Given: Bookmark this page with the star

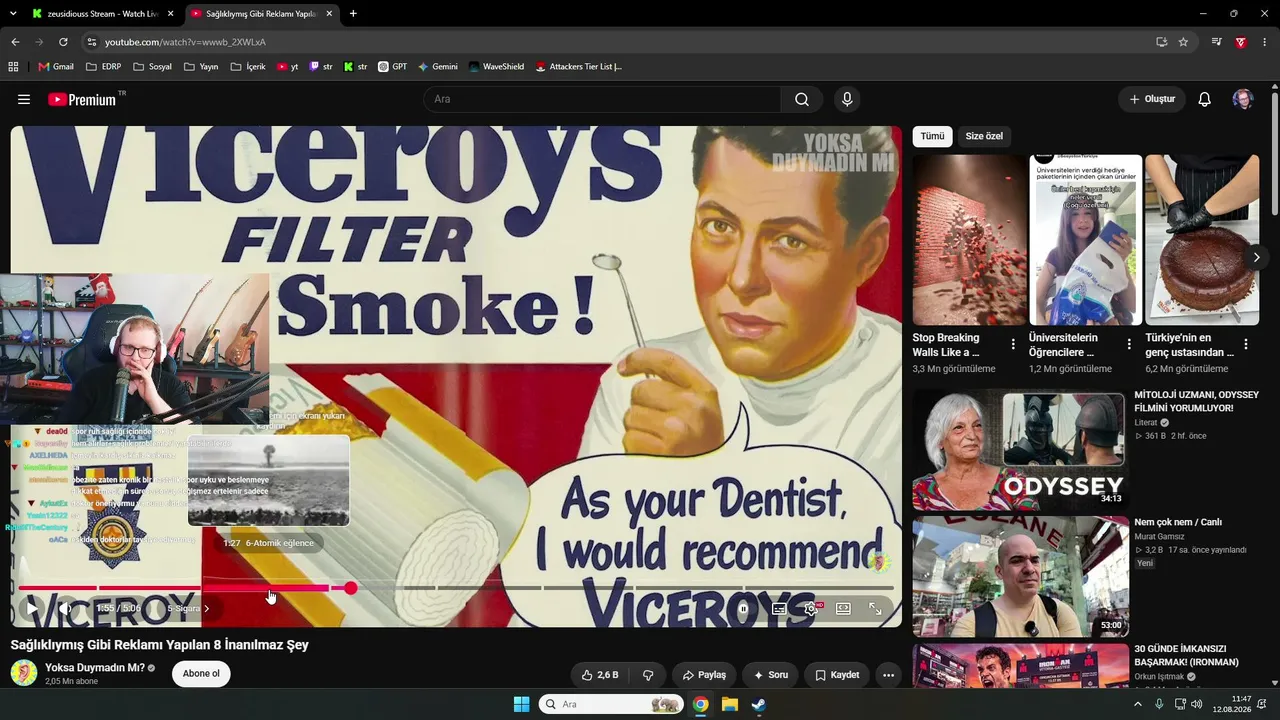Looking at the screenshot, I should tap(1183, 42).
